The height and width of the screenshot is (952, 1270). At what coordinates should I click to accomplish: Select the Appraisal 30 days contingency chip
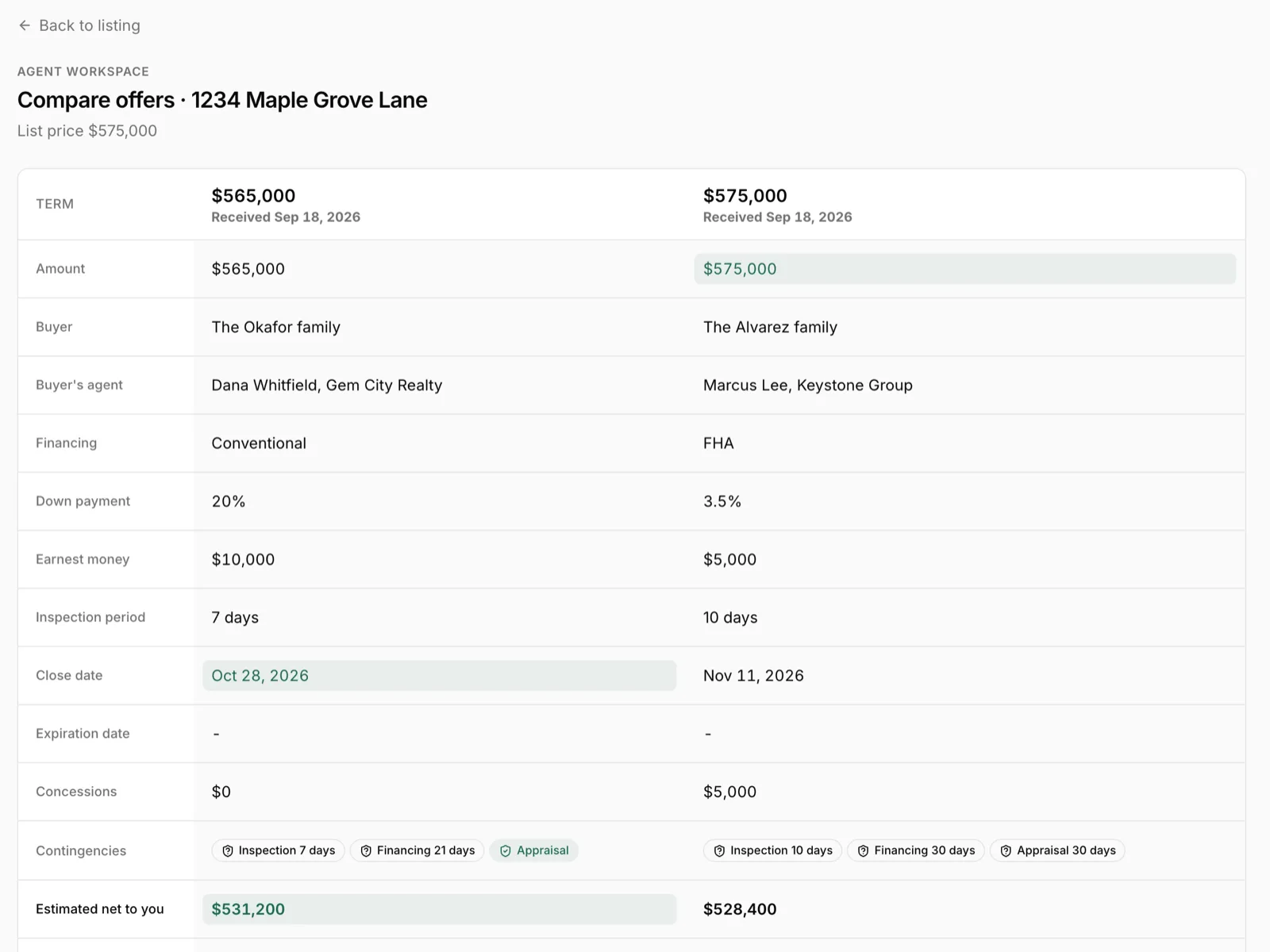click(x=1057, y=850)
